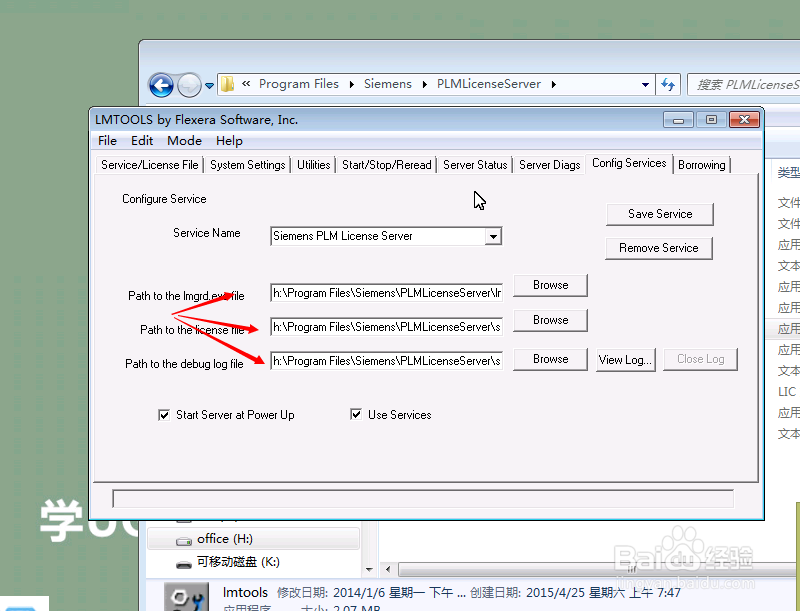Switch to Server Diags tab

[x=549, y=165]
